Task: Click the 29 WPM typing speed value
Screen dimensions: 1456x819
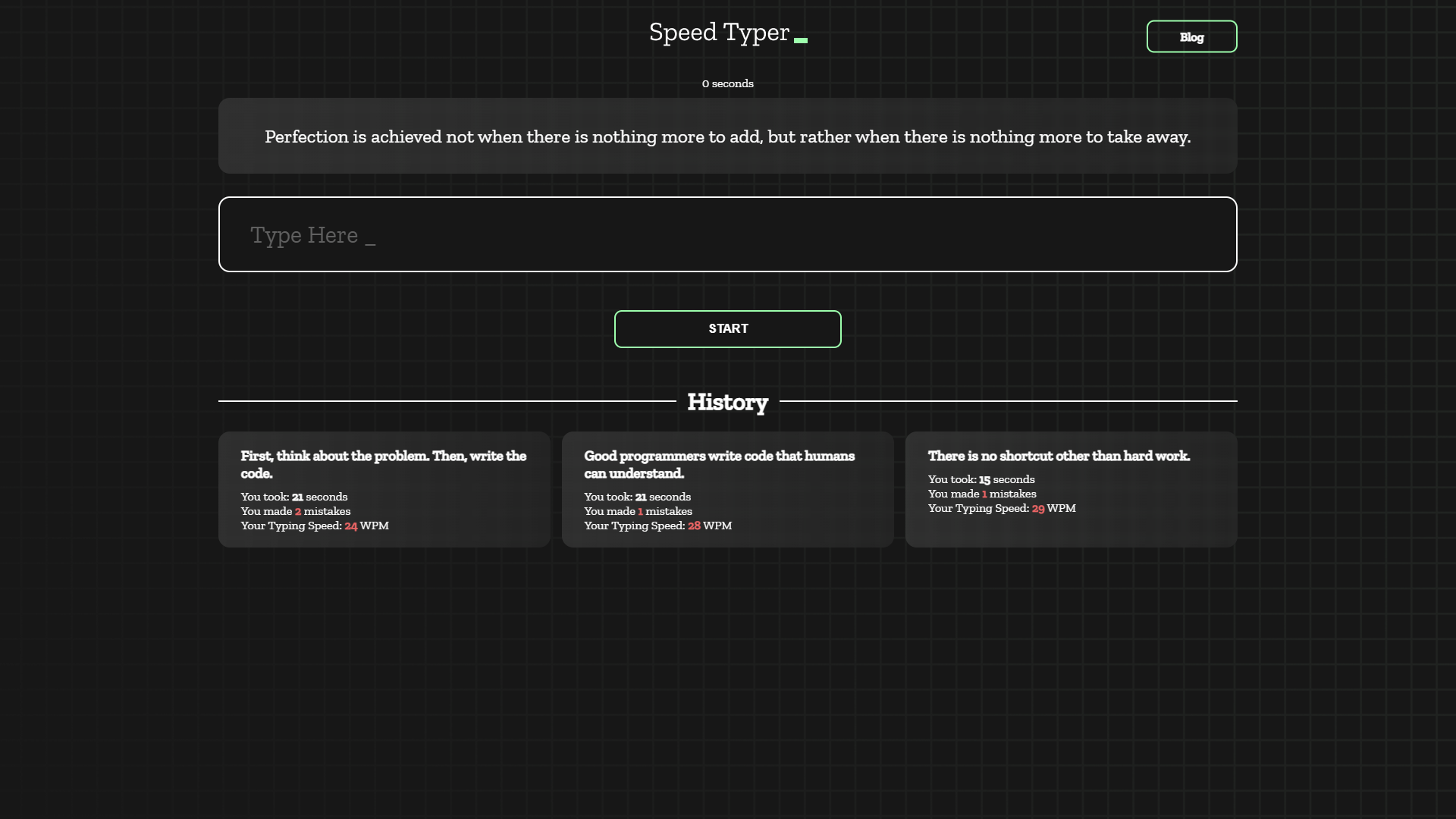Action: pyautogui.click(x=1038, y=508)
